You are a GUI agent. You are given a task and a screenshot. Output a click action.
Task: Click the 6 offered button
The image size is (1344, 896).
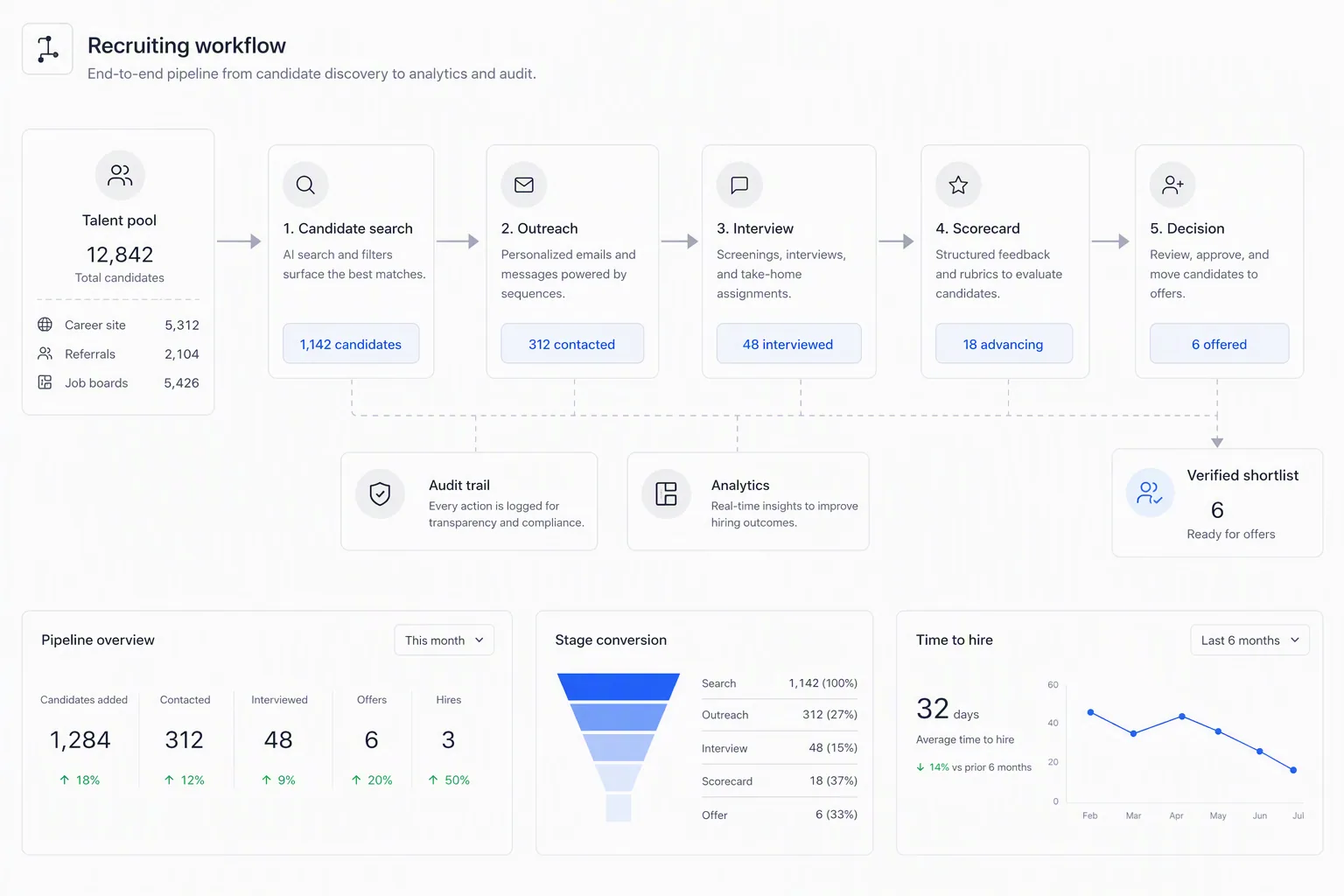(1219, 344)
